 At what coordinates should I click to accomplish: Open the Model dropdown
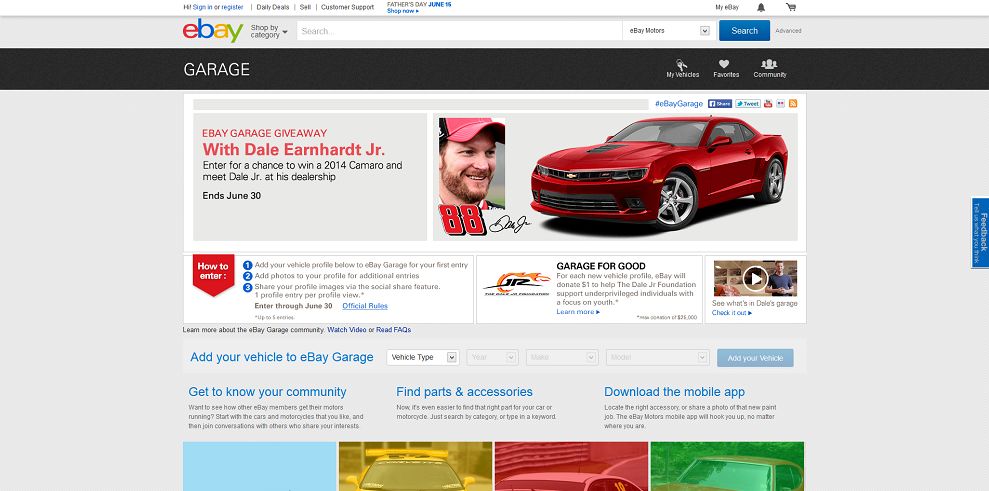(658, 357)
